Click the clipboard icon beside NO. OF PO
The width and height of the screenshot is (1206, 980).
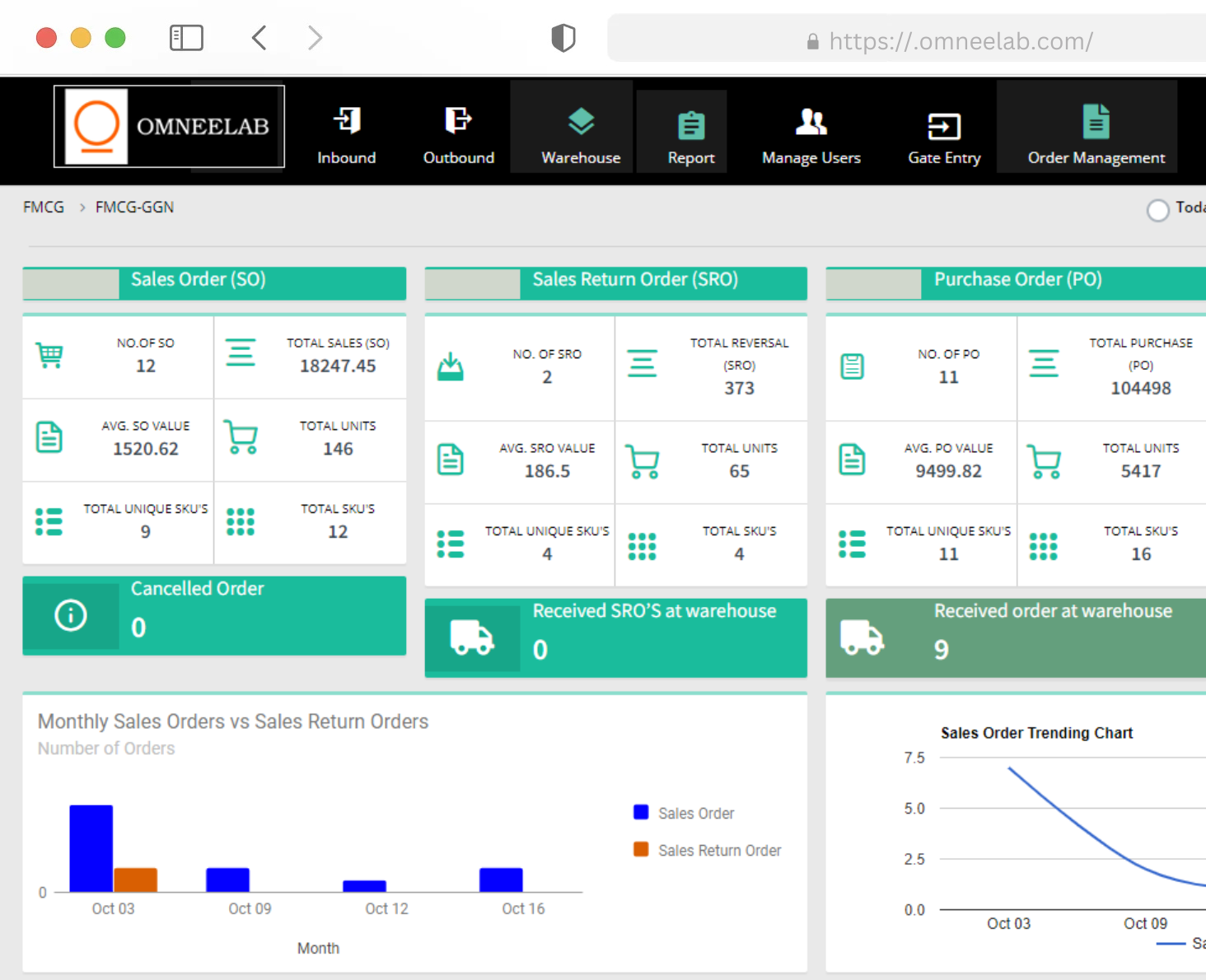pyautogui.click(x=852, y=367)
